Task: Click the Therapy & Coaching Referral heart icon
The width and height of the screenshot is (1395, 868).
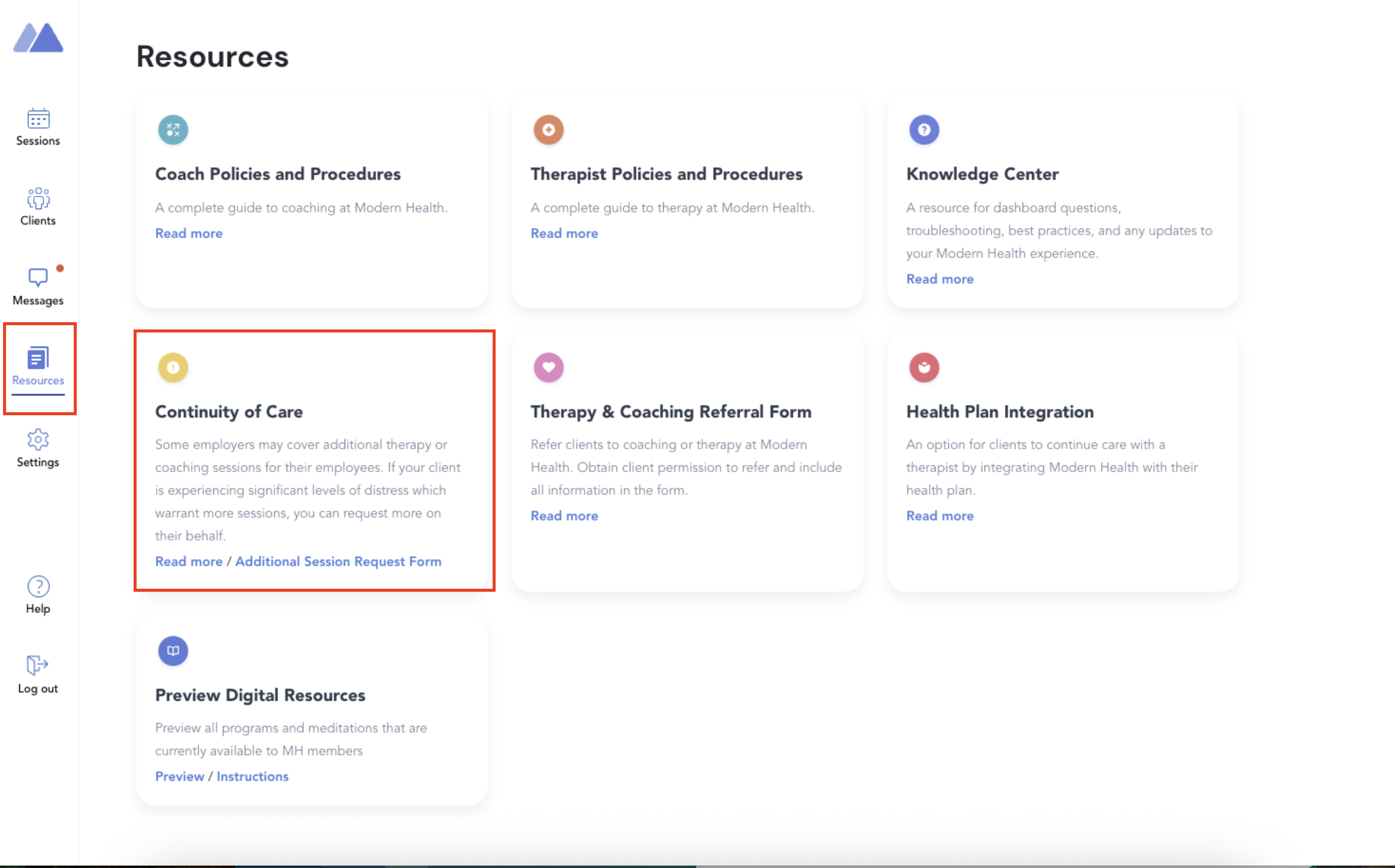Action: click(548, 367)
